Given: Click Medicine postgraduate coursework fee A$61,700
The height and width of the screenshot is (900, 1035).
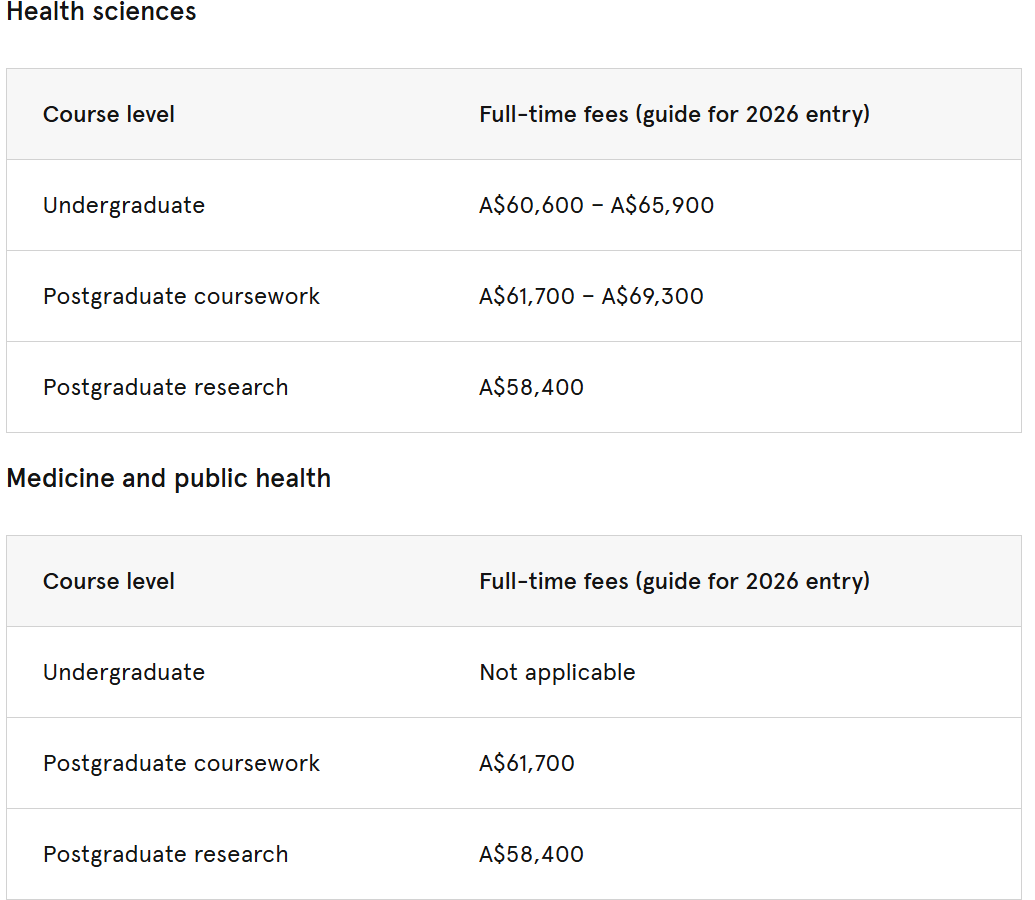Looking at the screenshot, I should coord(527,763).
